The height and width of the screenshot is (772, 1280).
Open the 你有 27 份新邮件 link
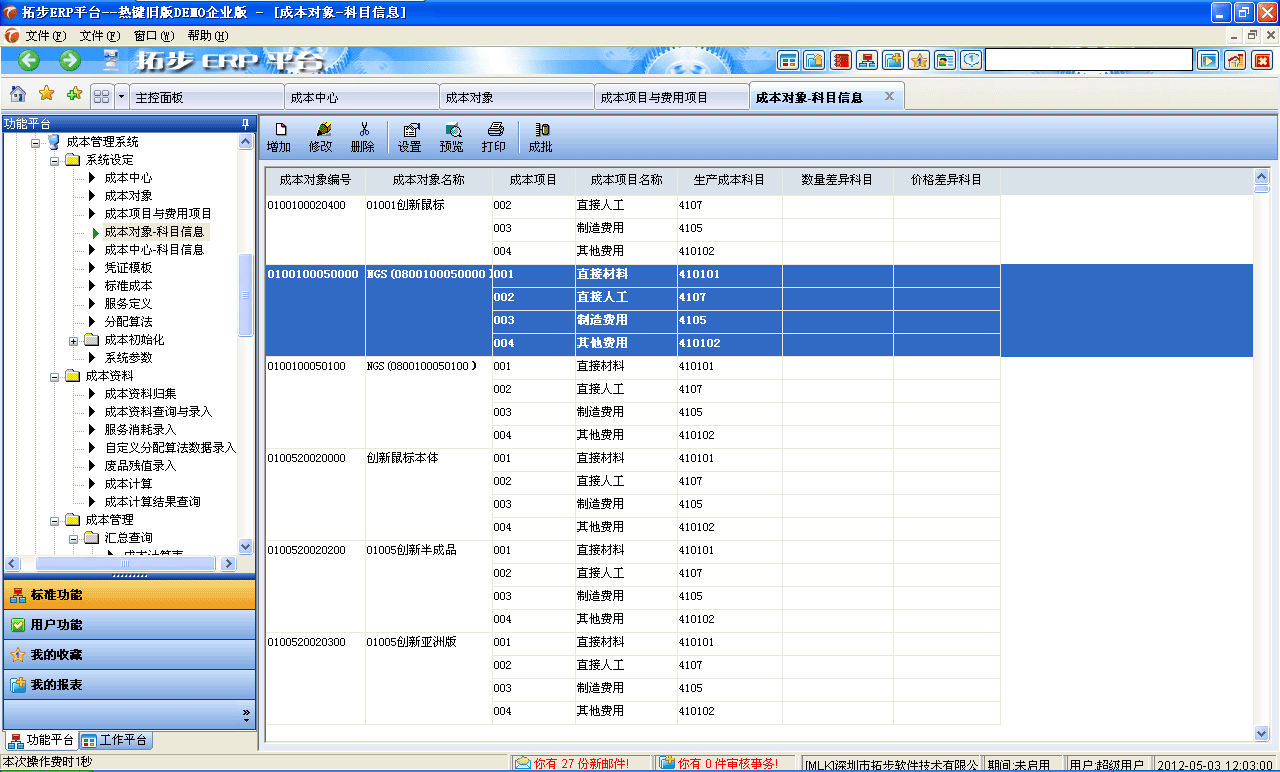(574, 761)
